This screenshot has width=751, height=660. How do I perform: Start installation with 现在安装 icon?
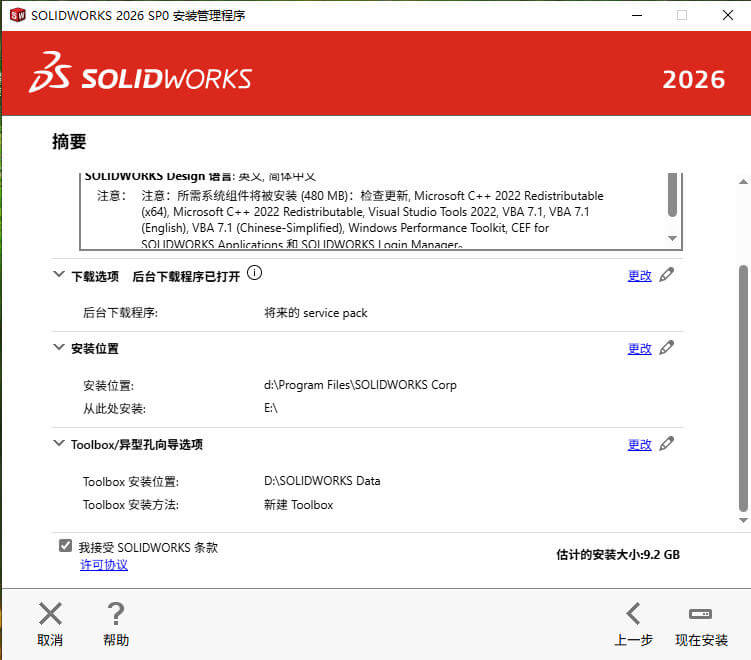(700, 614)
